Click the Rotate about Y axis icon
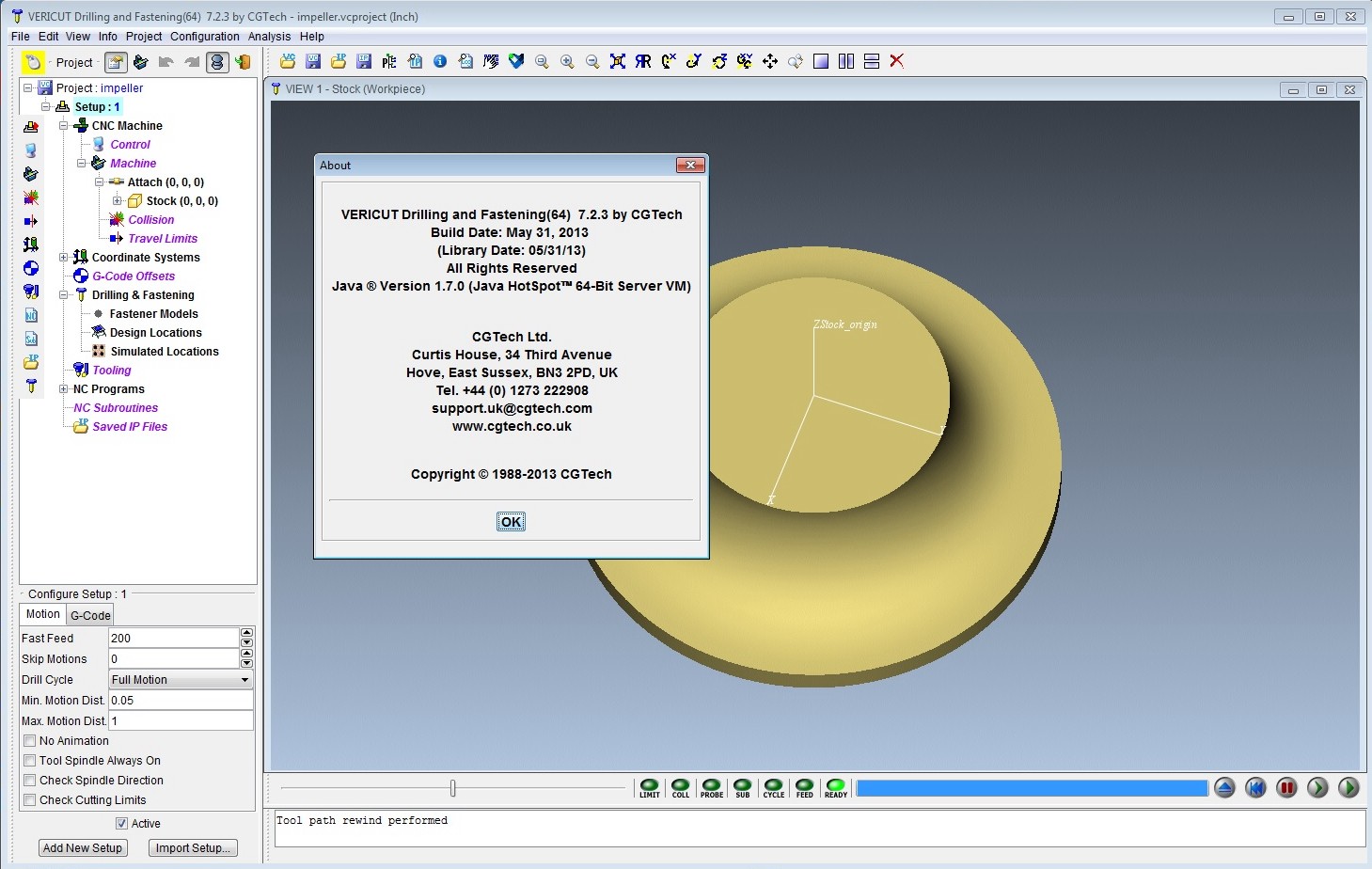 point(694,61)
